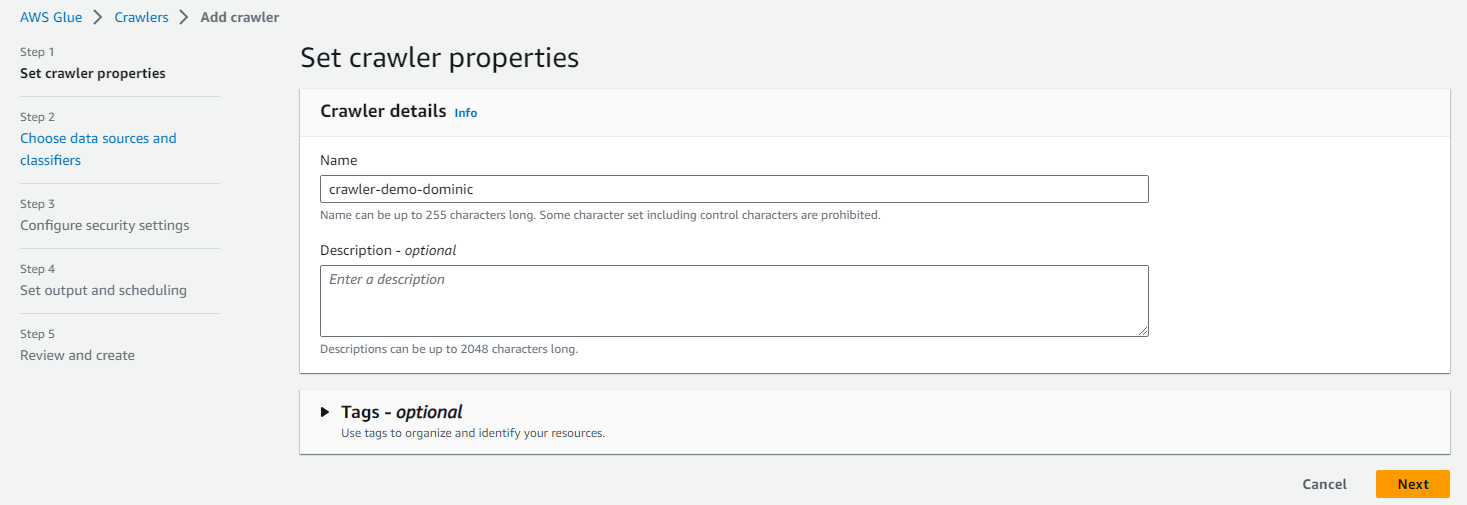Click the Add crawler breadcrumb text

click(x=240, y=17)
